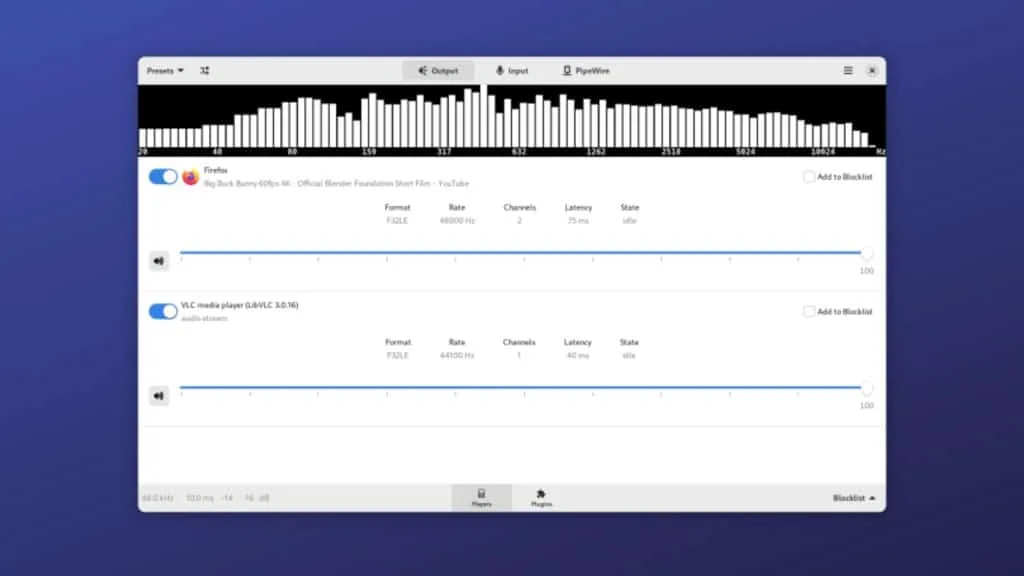This screenshot has height=576, width=1024.
Task: Click the Firefox volume slider track
Action: click(520, 253)
